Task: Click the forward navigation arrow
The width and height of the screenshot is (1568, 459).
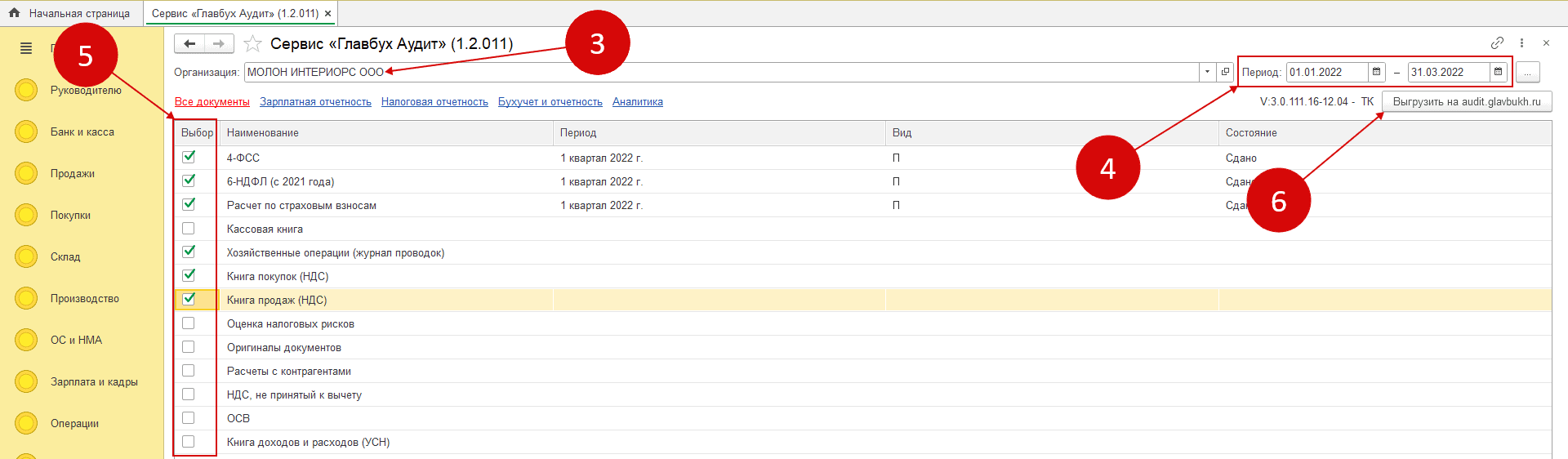Action: click(x=219, y=44)
